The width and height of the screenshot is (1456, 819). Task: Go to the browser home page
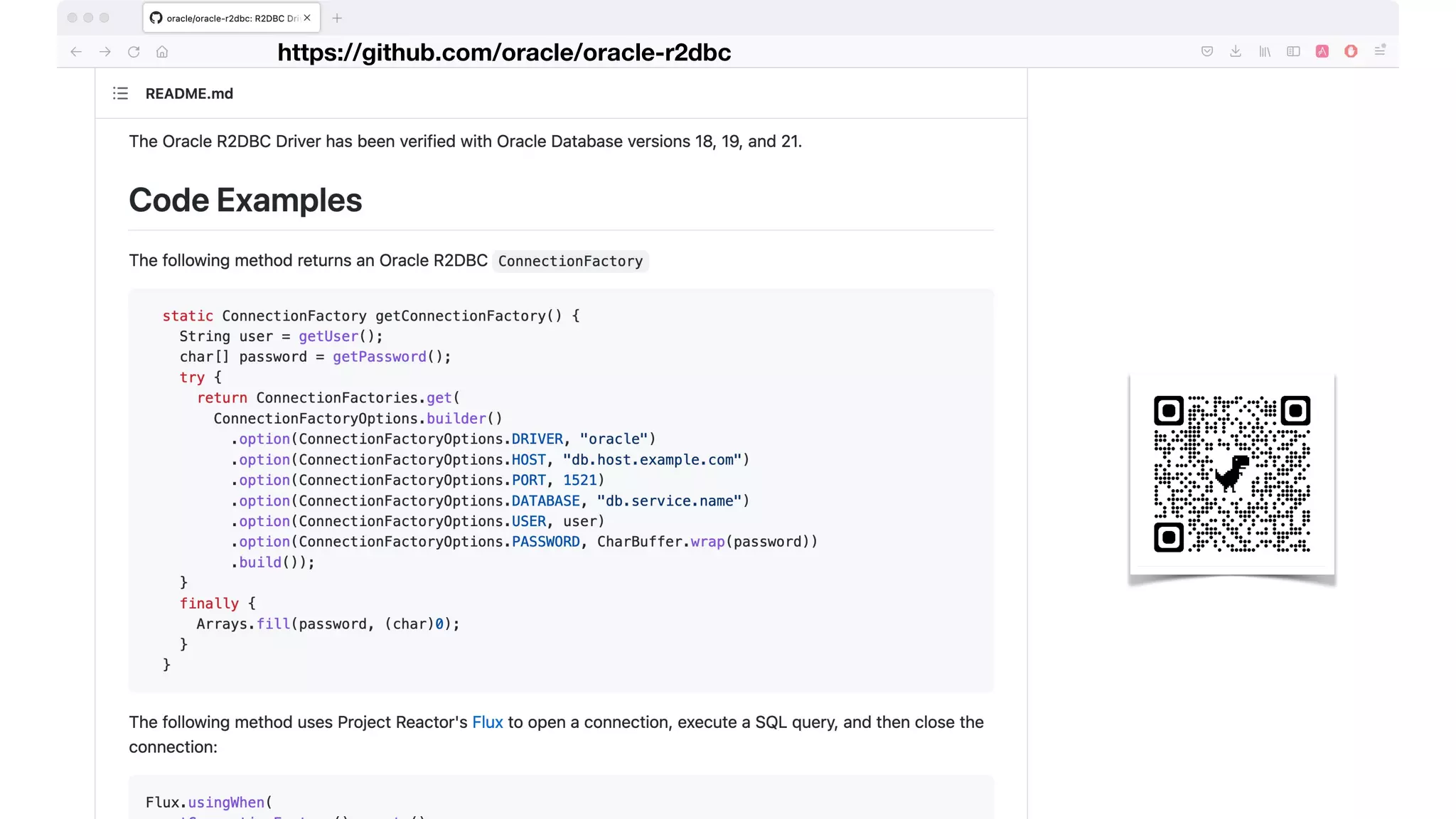pos(162,52)
